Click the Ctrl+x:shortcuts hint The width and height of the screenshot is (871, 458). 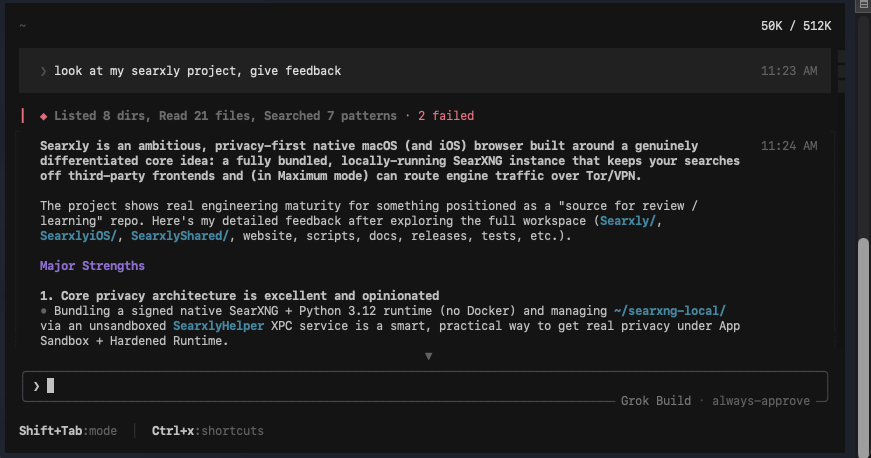click(208, 431)
